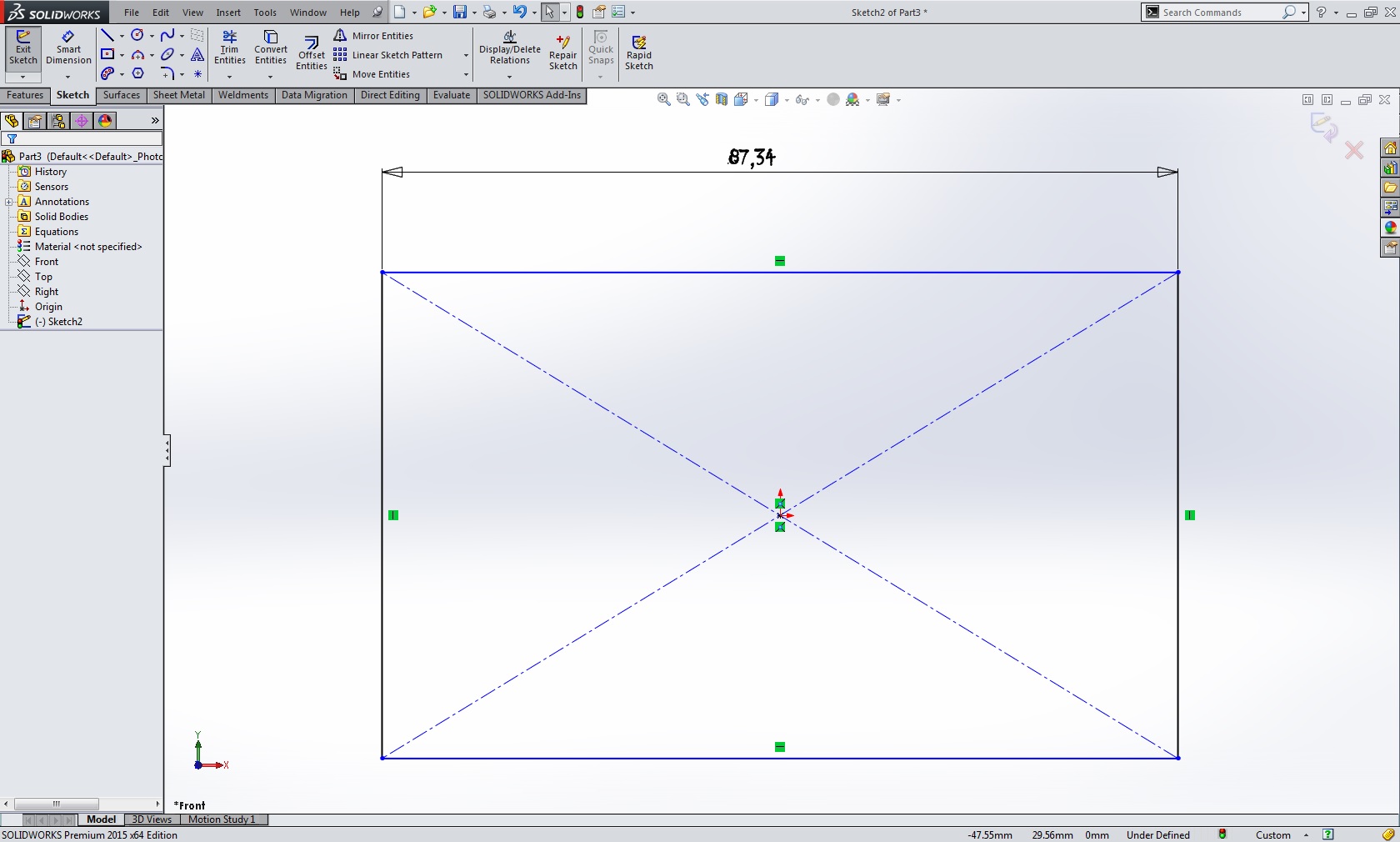
Task: Open the Repair Sketch tool
Action: (562, 52)
